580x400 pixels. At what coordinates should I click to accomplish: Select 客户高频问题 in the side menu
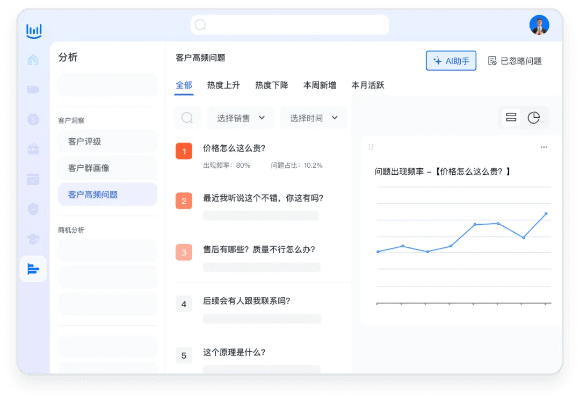pos(107,194)
